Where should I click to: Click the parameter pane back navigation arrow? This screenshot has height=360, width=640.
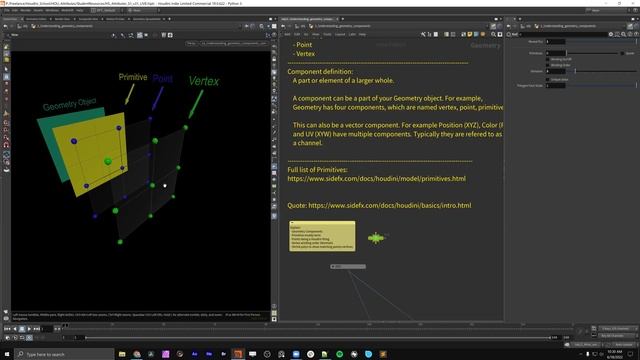coord(509,26)
